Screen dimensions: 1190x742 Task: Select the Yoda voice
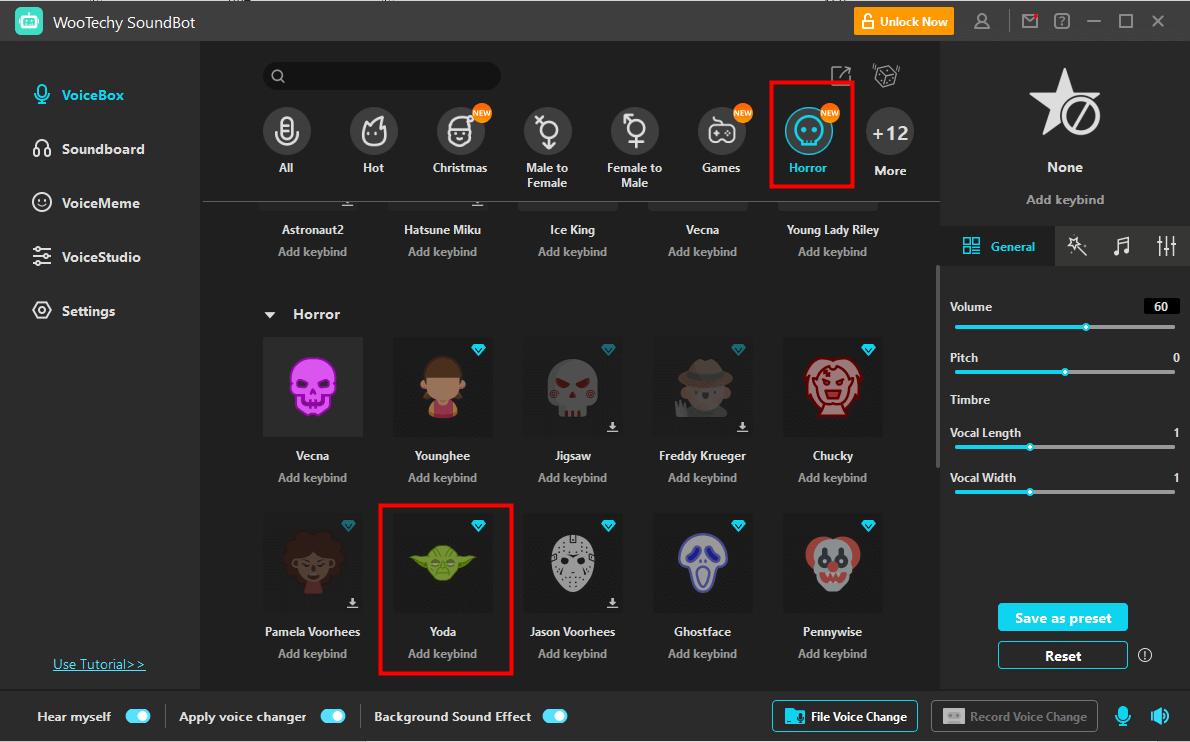(x=442, y=563)
